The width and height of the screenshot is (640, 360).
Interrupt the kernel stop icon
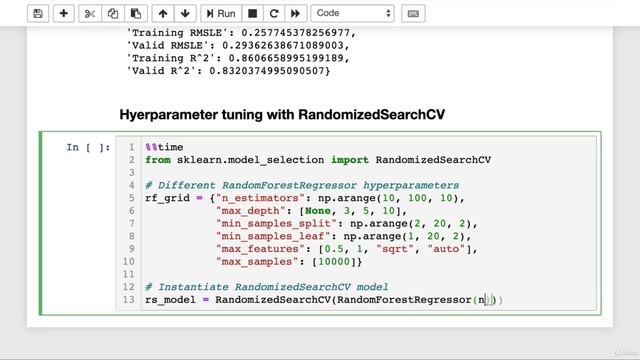coord(253,13)
